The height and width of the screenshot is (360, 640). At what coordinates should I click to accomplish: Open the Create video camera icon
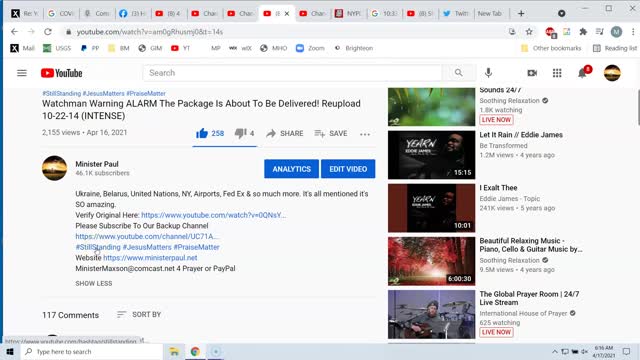[532, 73]
